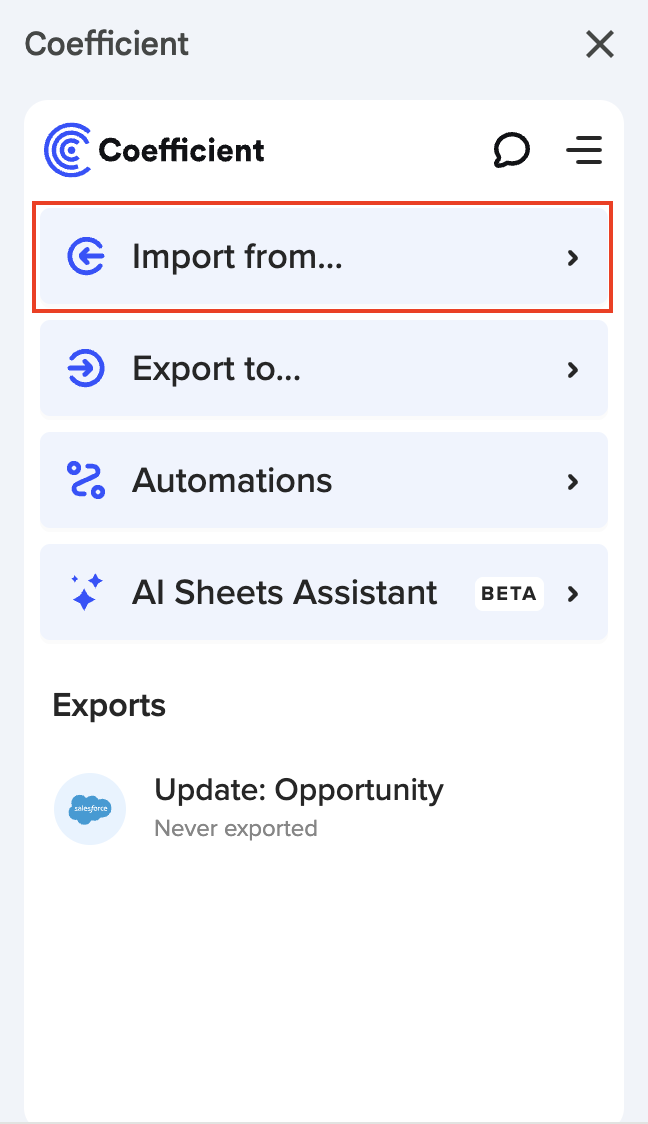This screenshot has height=1124, width=648.
Task: Click the BETA badge
Action: tap(509, 593)
